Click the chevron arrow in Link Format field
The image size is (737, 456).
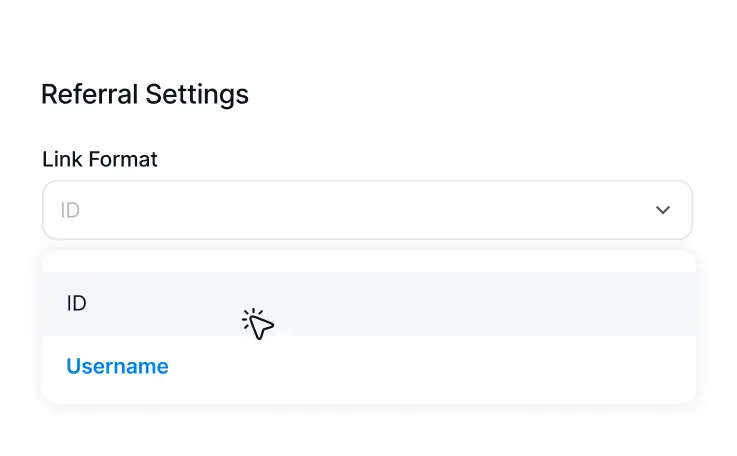[663, 210]
